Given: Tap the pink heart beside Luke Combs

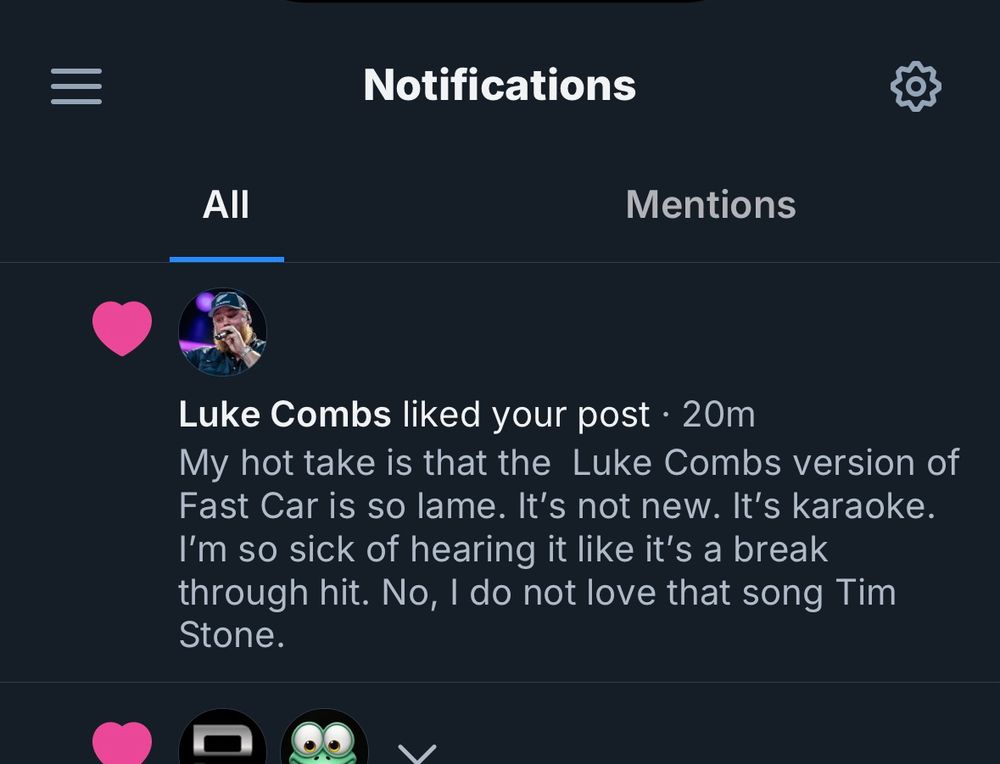Looking at the screenshot, I should click(122, 328).
